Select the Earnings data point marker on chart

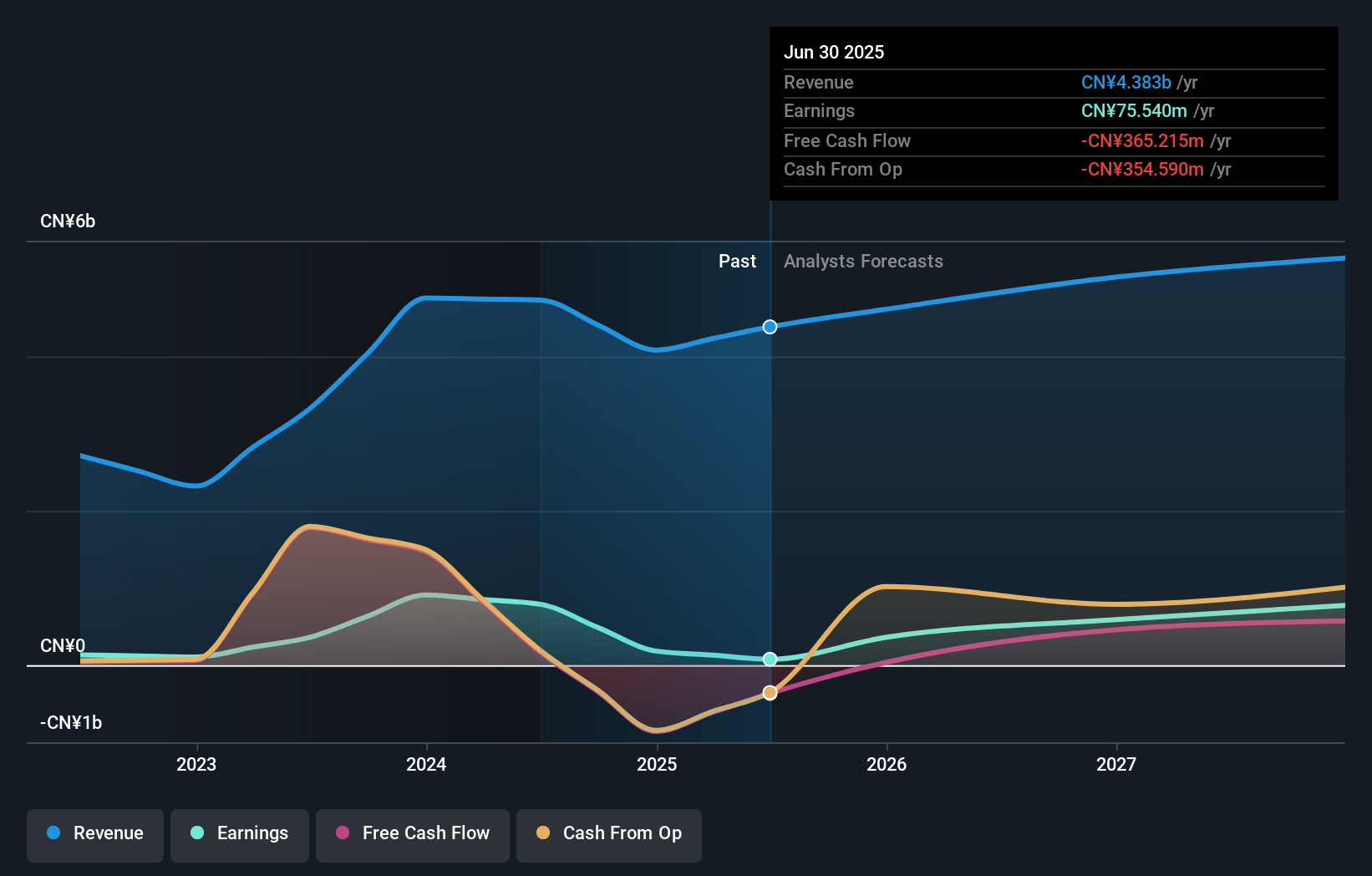769,660
